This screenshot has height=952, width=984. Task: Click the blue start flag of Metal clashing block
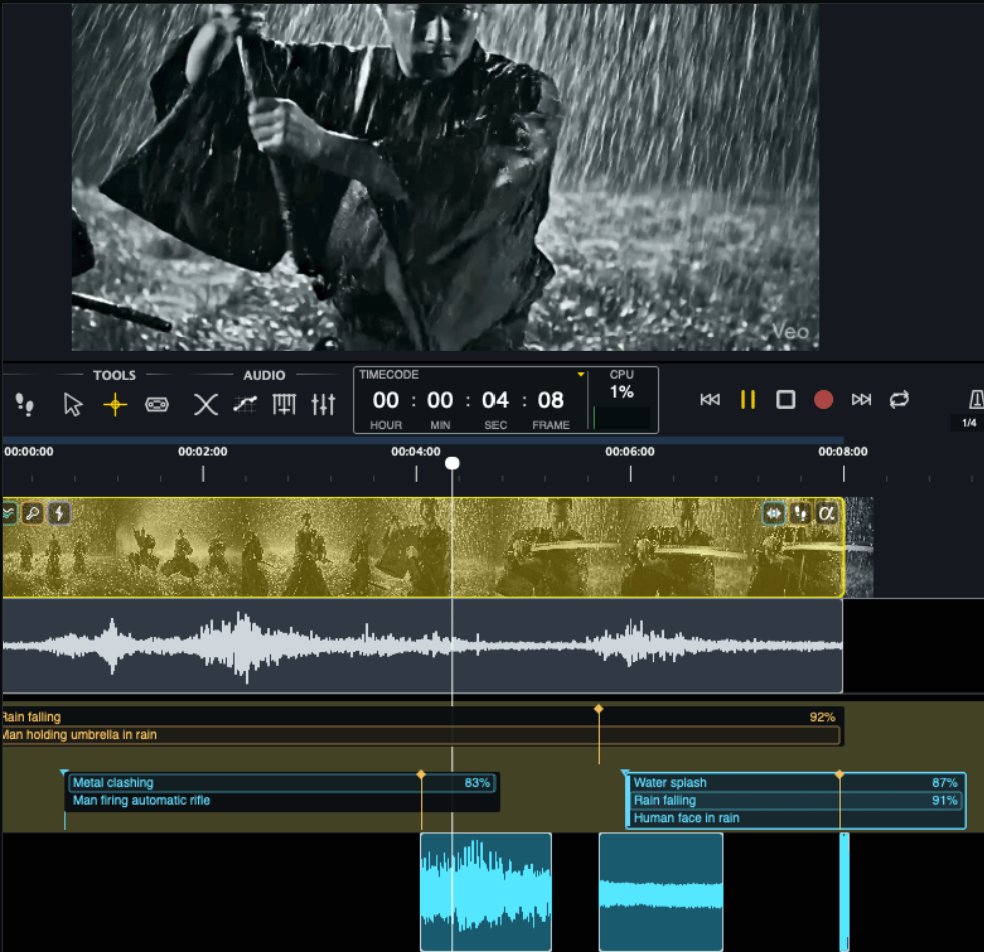[64, 773]
